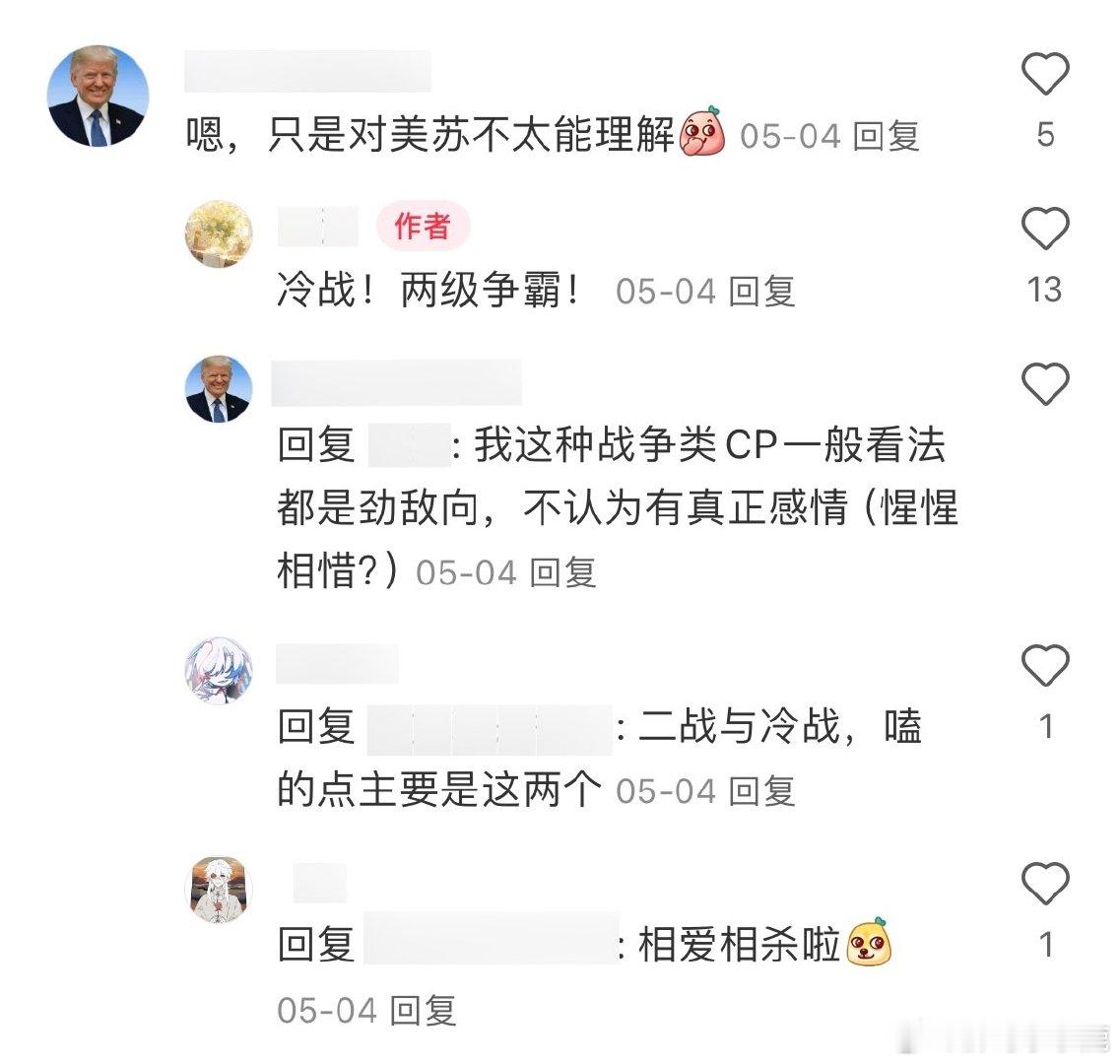The image size is (1120, 1064).
Task: Open the replied-to username in 二战与冷战 comment
Action: pyautogui.click(x=490, y=730)
